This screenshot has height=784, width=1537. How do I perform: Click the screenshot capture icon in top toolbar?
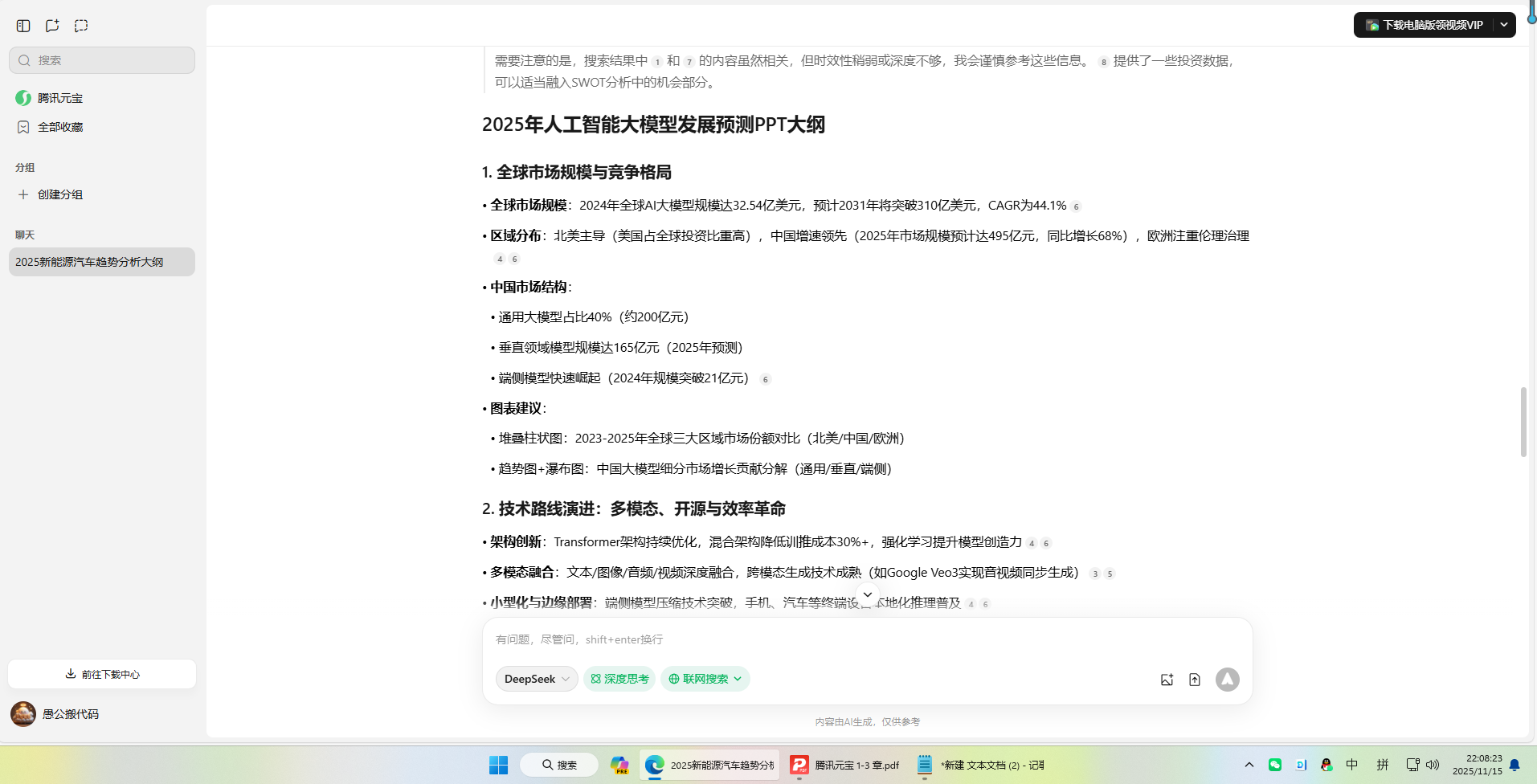[80, 25]
